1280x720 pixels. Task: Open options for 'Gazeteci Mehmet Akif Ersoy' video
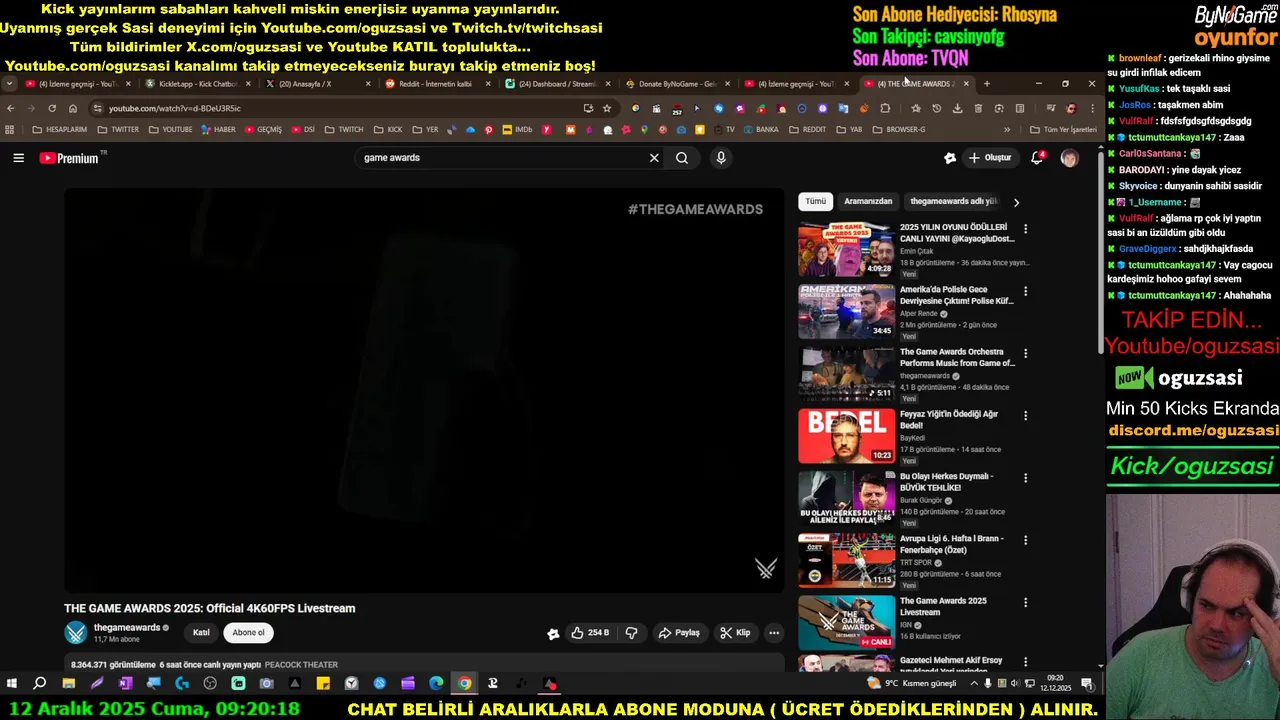(1025, 662)
